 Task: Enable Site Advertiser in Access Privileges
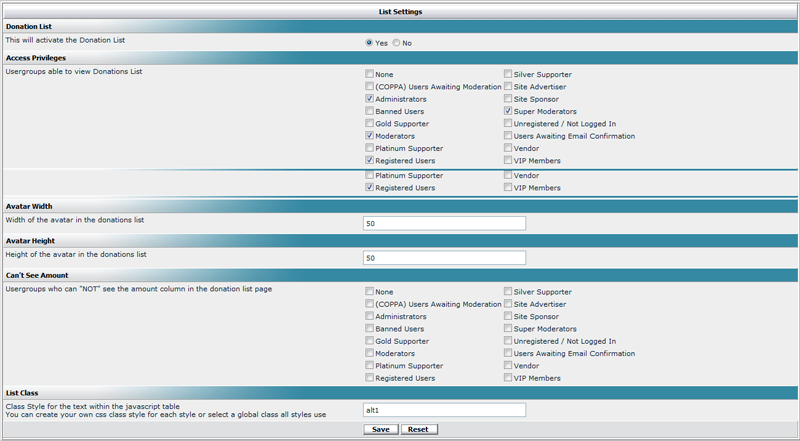tap(508, 86)
